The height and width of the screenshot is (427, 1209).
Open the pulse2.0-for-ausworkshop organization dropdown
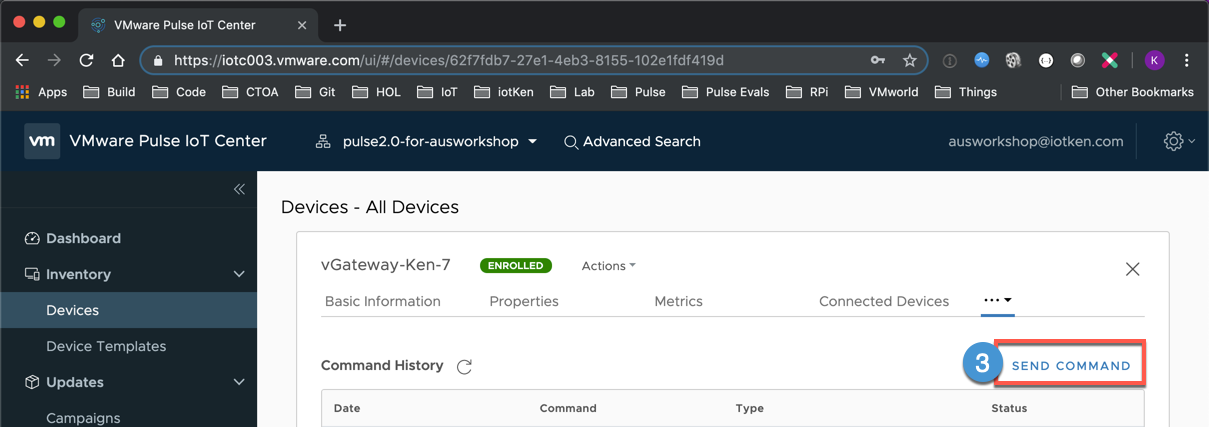(426, 142)
